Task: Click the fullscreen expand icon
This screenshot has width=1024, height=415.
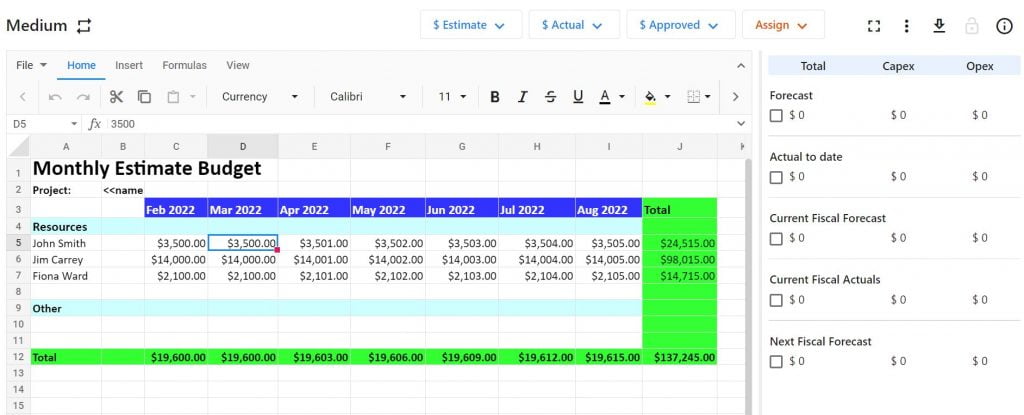Action: (x=874, y=25)
